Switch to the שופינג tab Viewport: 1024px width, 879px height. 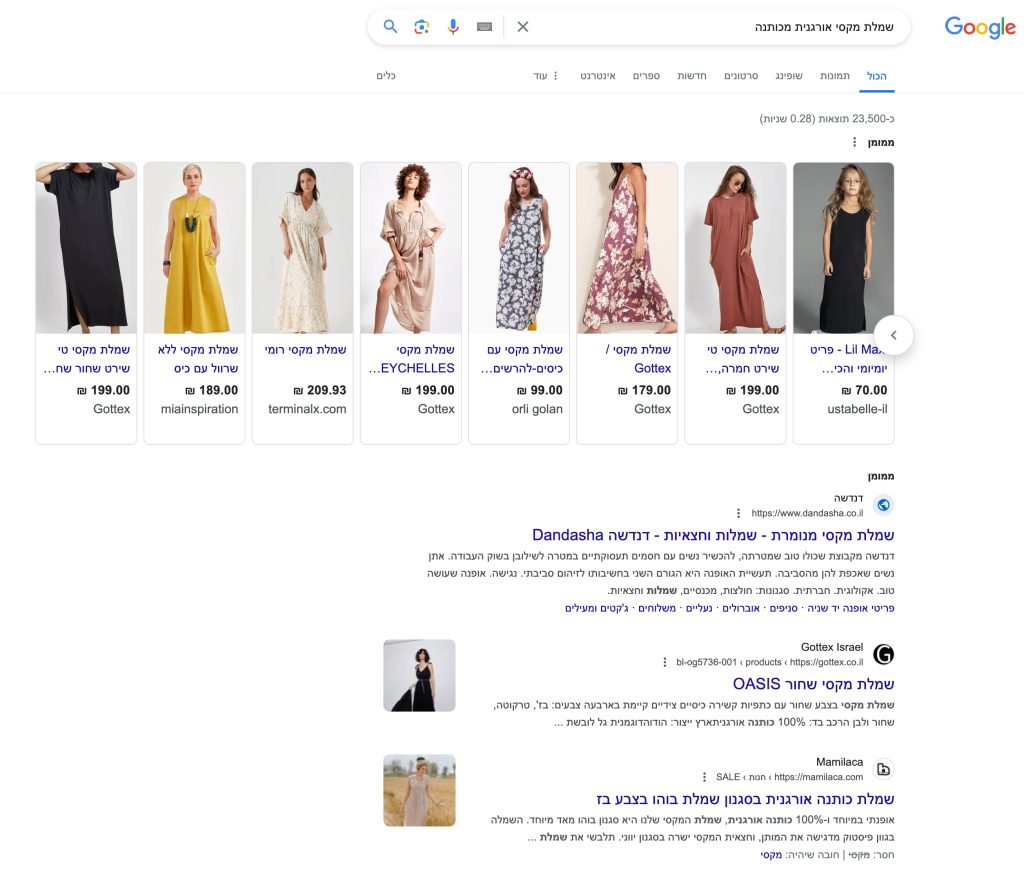787,76
